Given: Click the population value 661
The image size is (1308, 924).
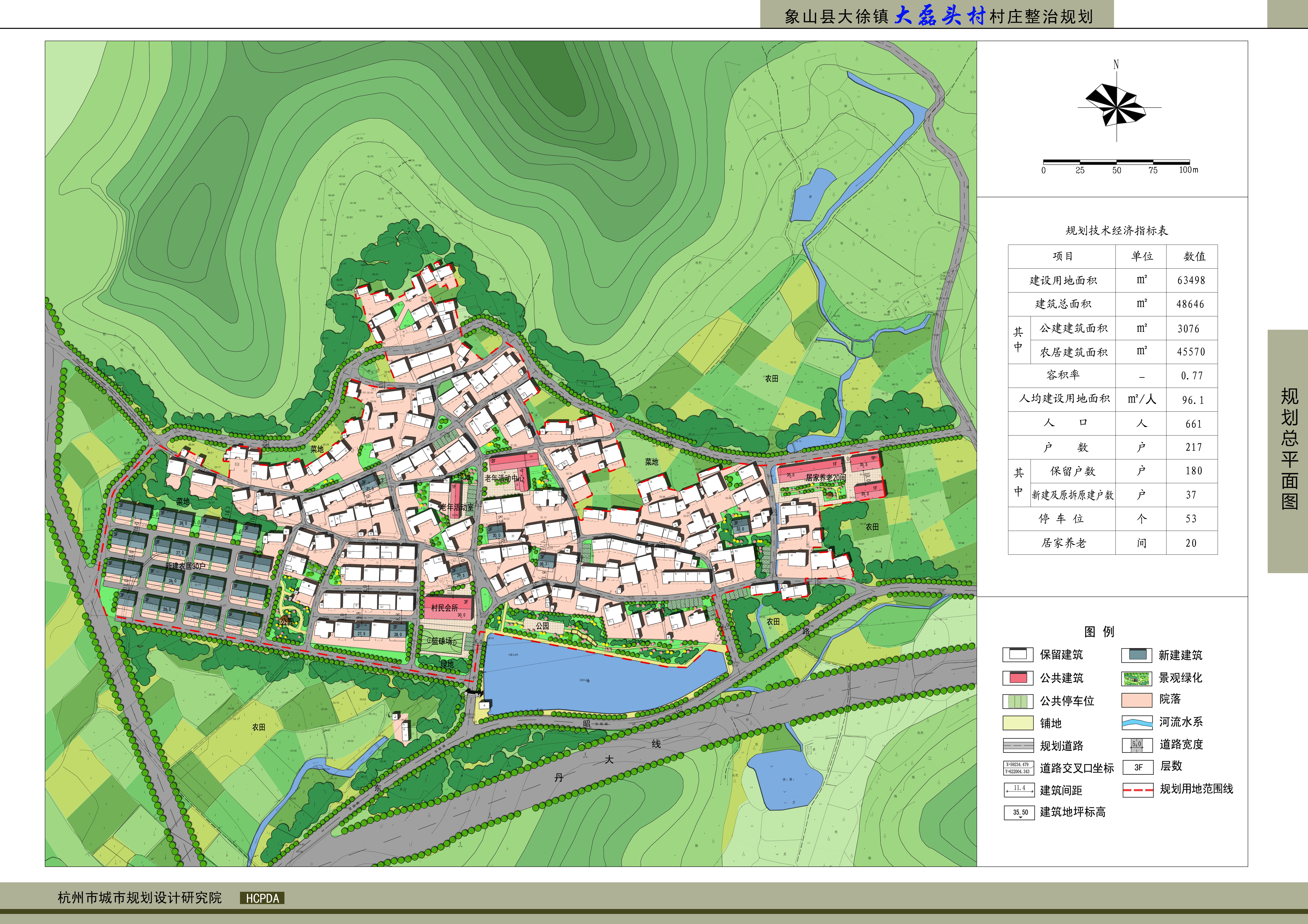Looking at the screenshot, I should [1193, 424].
